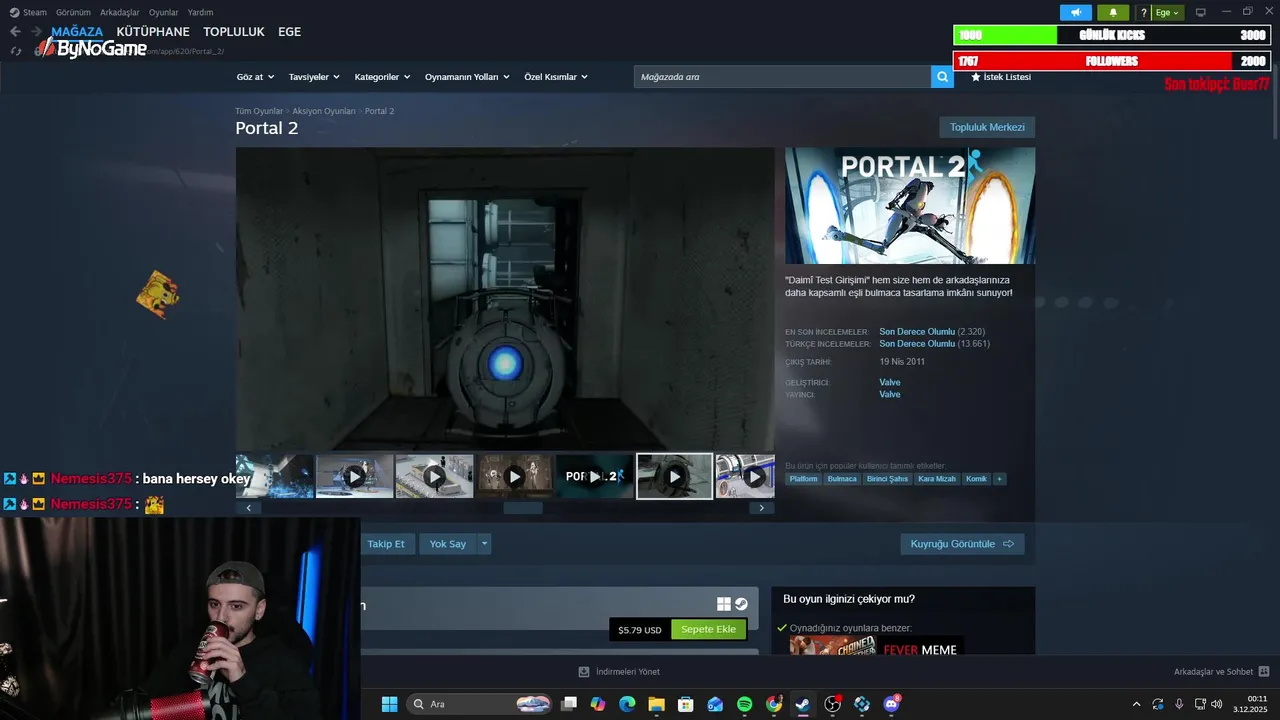Add Portal 2 with Sepete Ekle
Viewport: 1280px width, 720px height.
click(709, 630)
